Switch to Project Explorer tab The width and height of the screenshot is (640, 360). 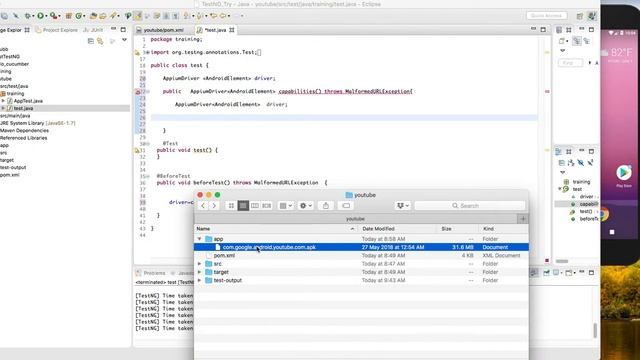click(56, 30)
